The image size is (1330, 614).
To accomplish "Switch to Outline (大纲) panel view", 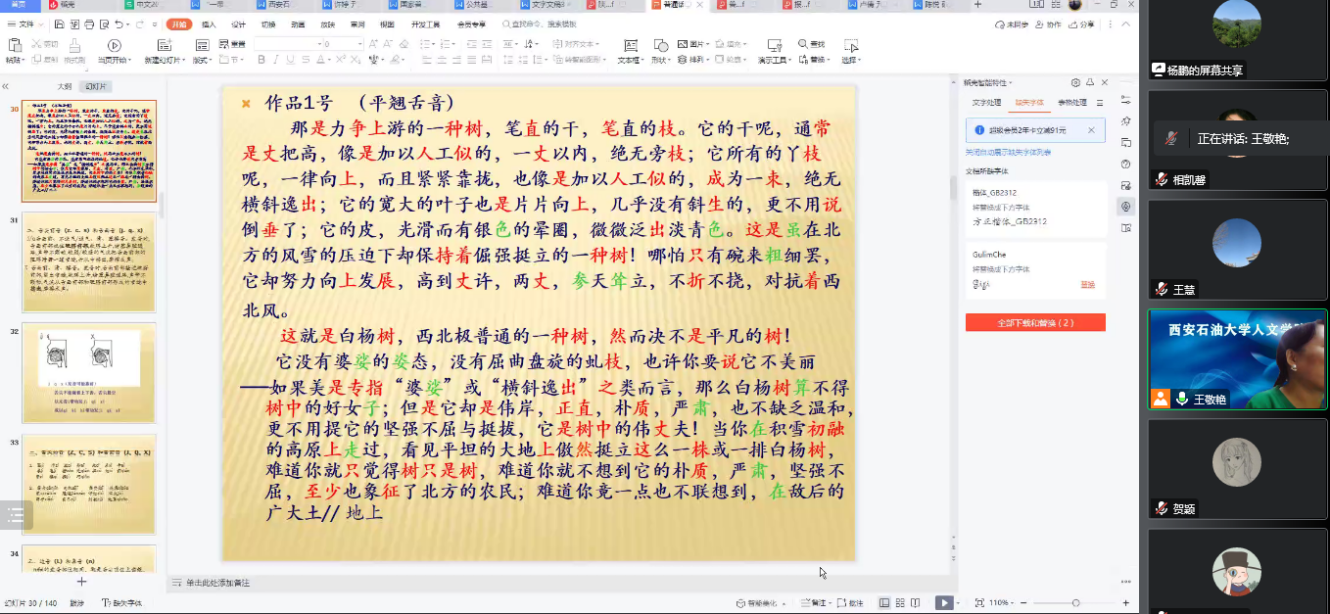I will pos(64,87).
